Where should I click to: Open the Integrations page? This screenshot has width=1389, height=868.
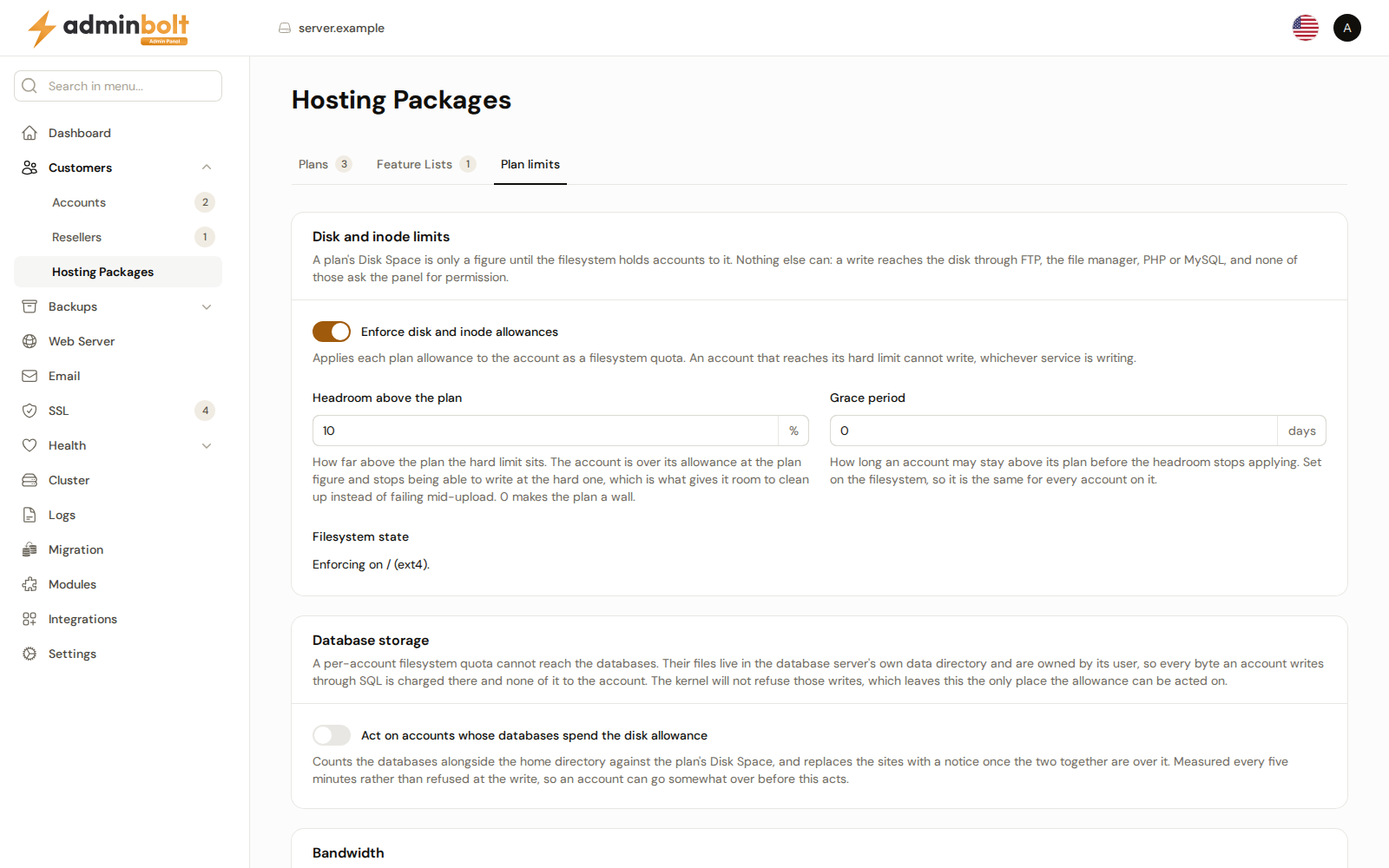[x=118, y=619]
